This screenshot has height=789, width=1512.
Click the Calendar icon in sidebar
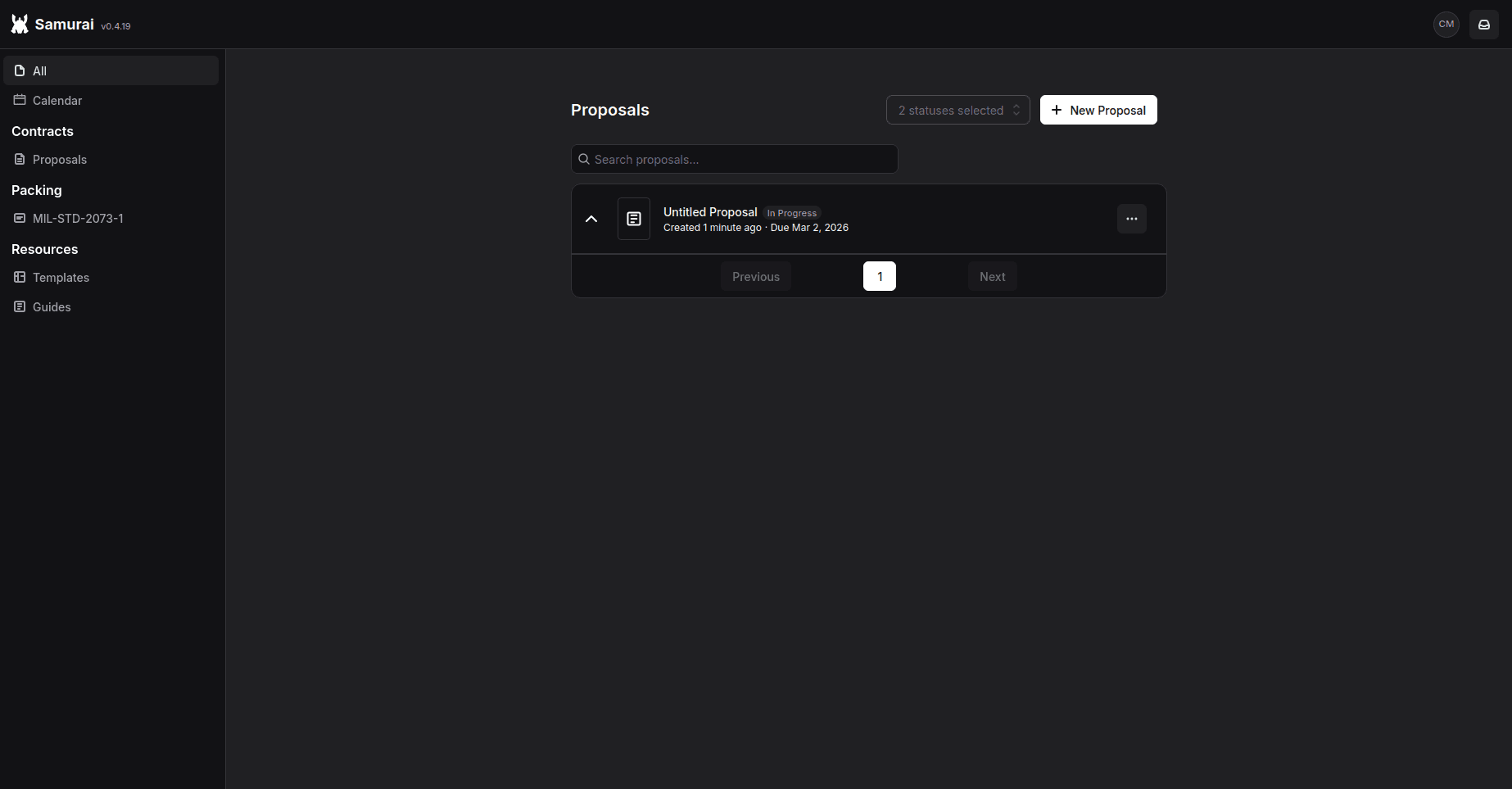[x=20, y=100]
